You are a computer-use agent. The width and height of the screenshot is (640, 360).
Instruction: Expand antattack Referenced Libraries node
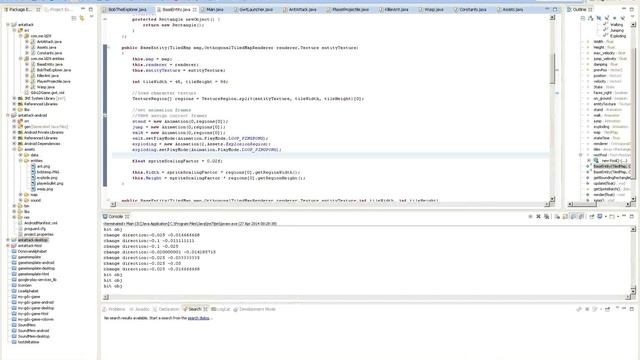pyautogui.click(x=15, y=104)
